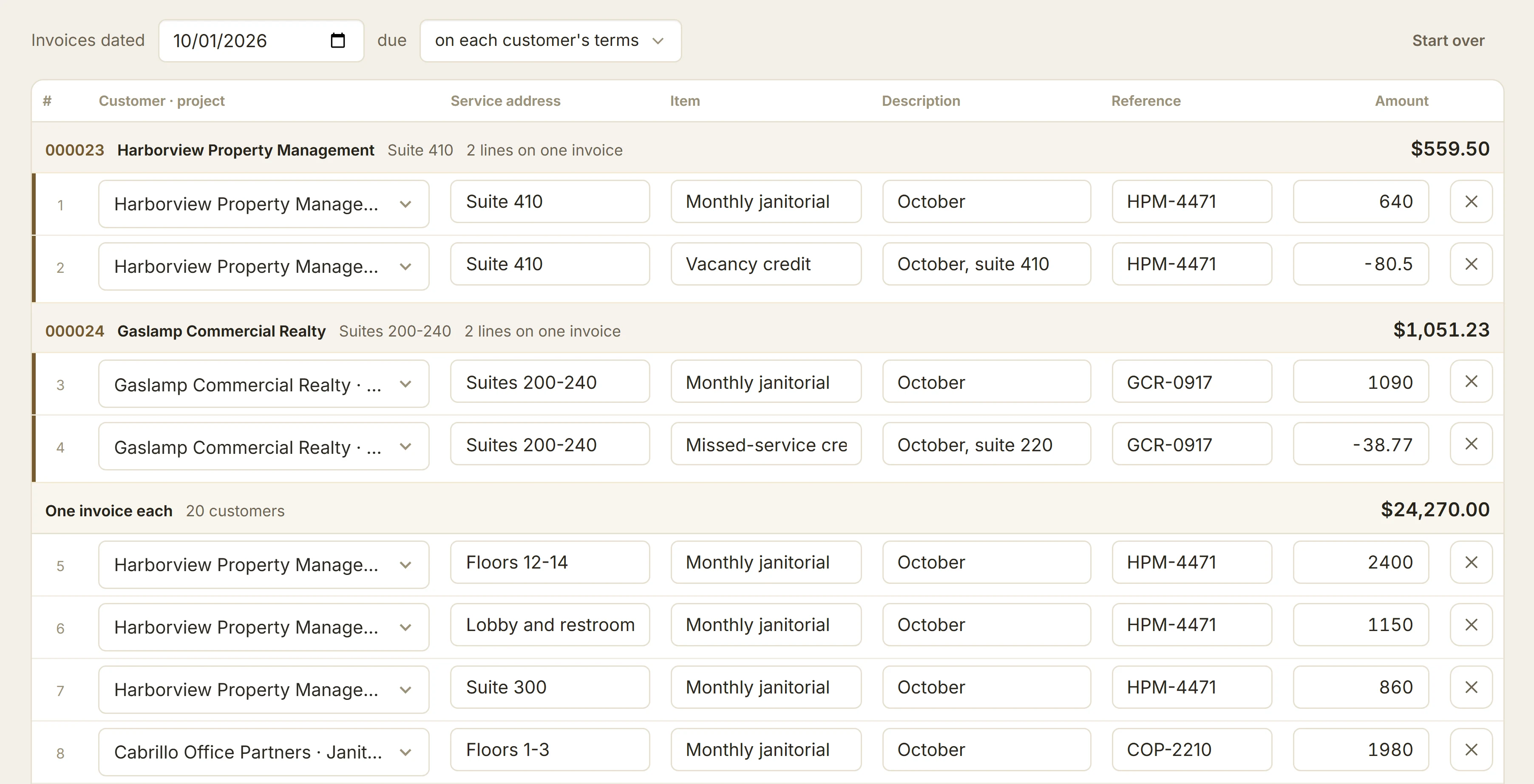
Task: Click the Service address column header
Action: pyautogui.click(x=505, y=101)
